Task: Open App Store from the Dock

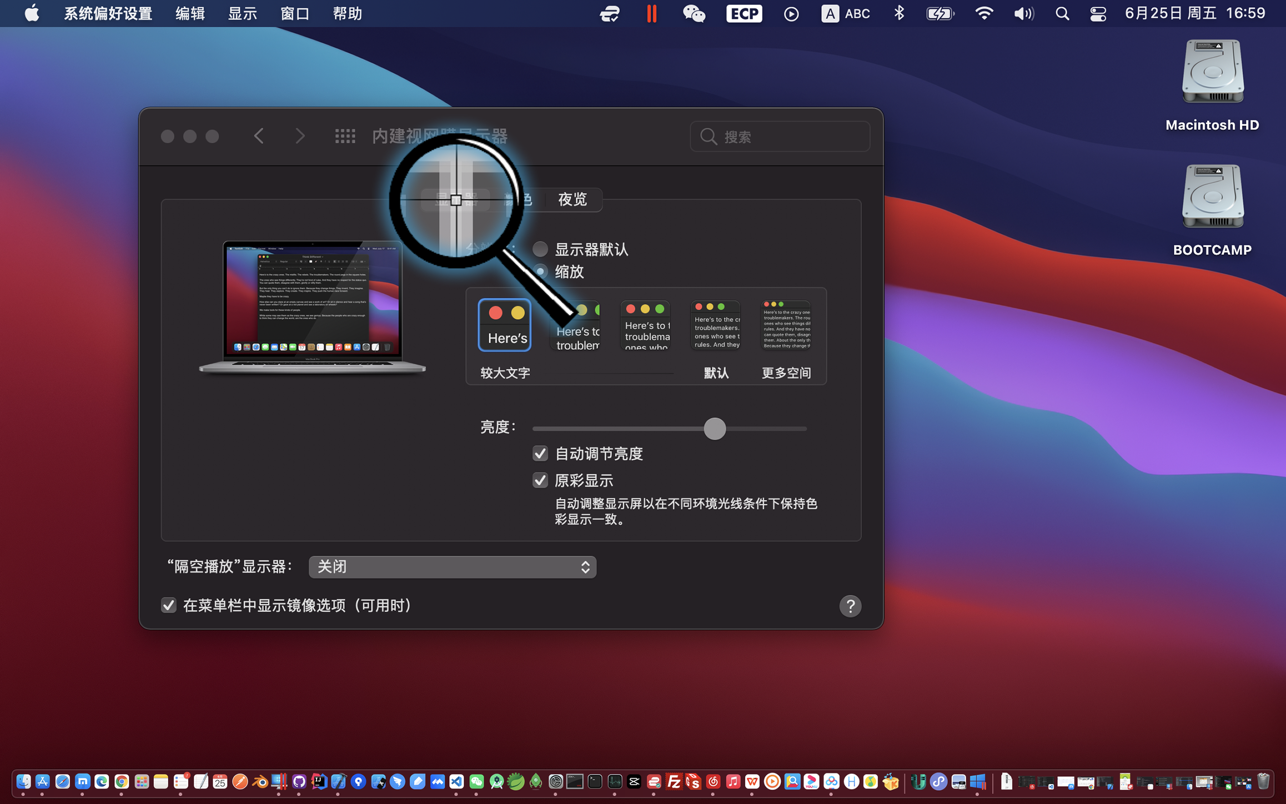Action: (43, 782)
